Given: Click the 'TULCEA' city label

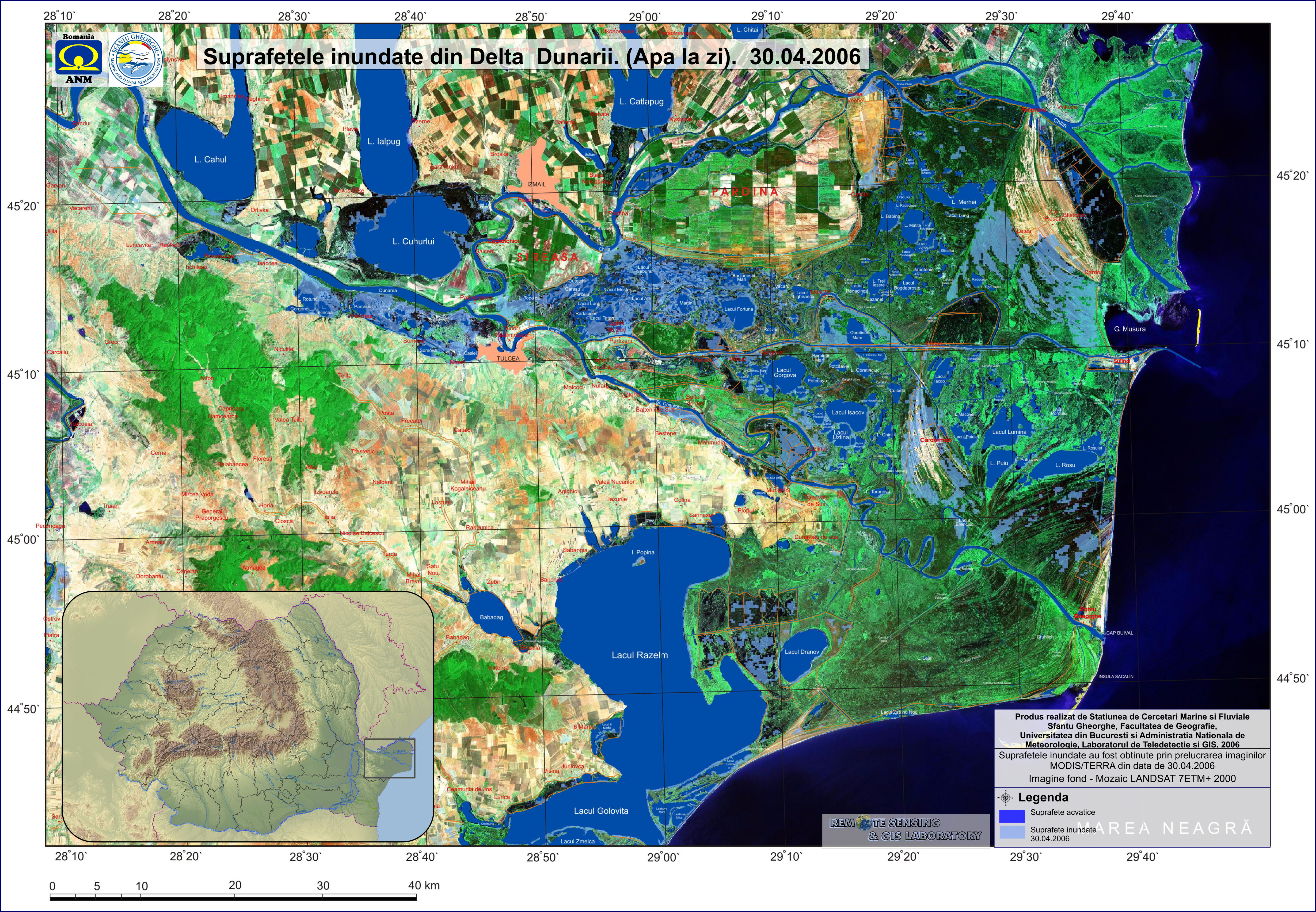Looking at the screenshot, I should (508, 358).
